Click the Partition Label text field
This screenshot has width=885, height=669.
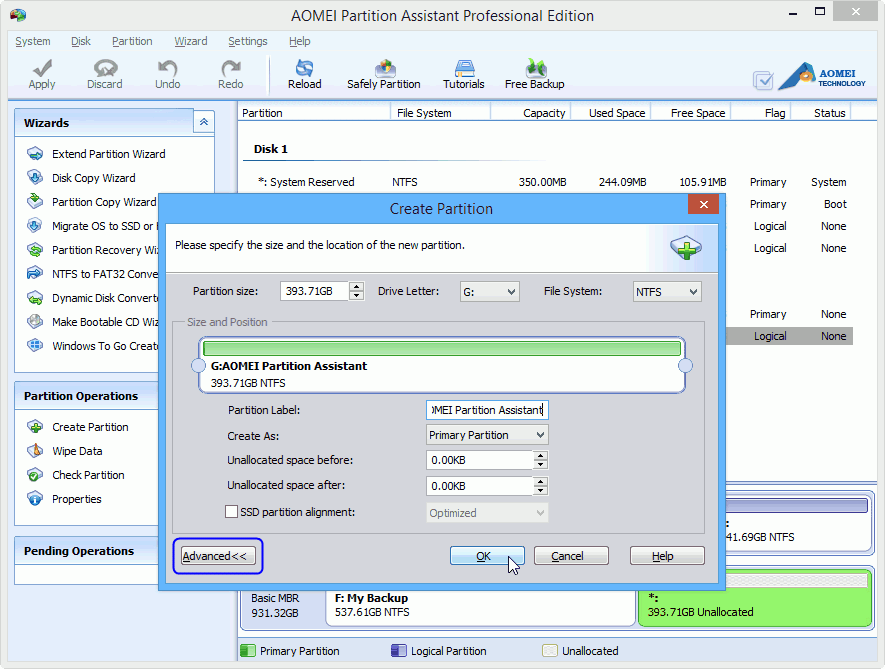click(487, 410)
